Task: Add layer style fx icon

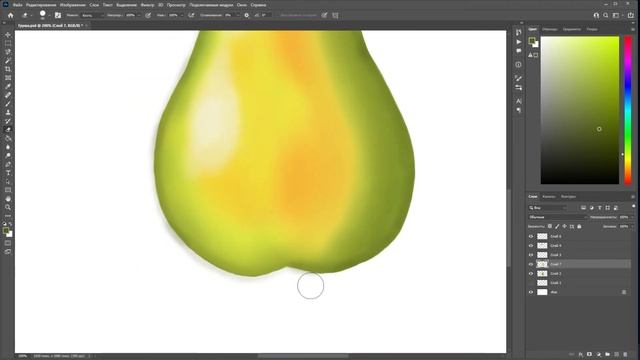Action: tap(580, 354)
